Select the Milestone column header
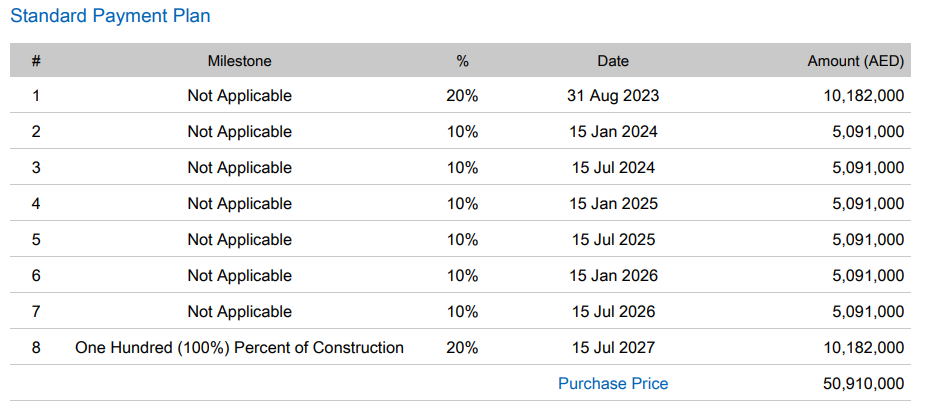925x417 pixels. coord(239,61)
